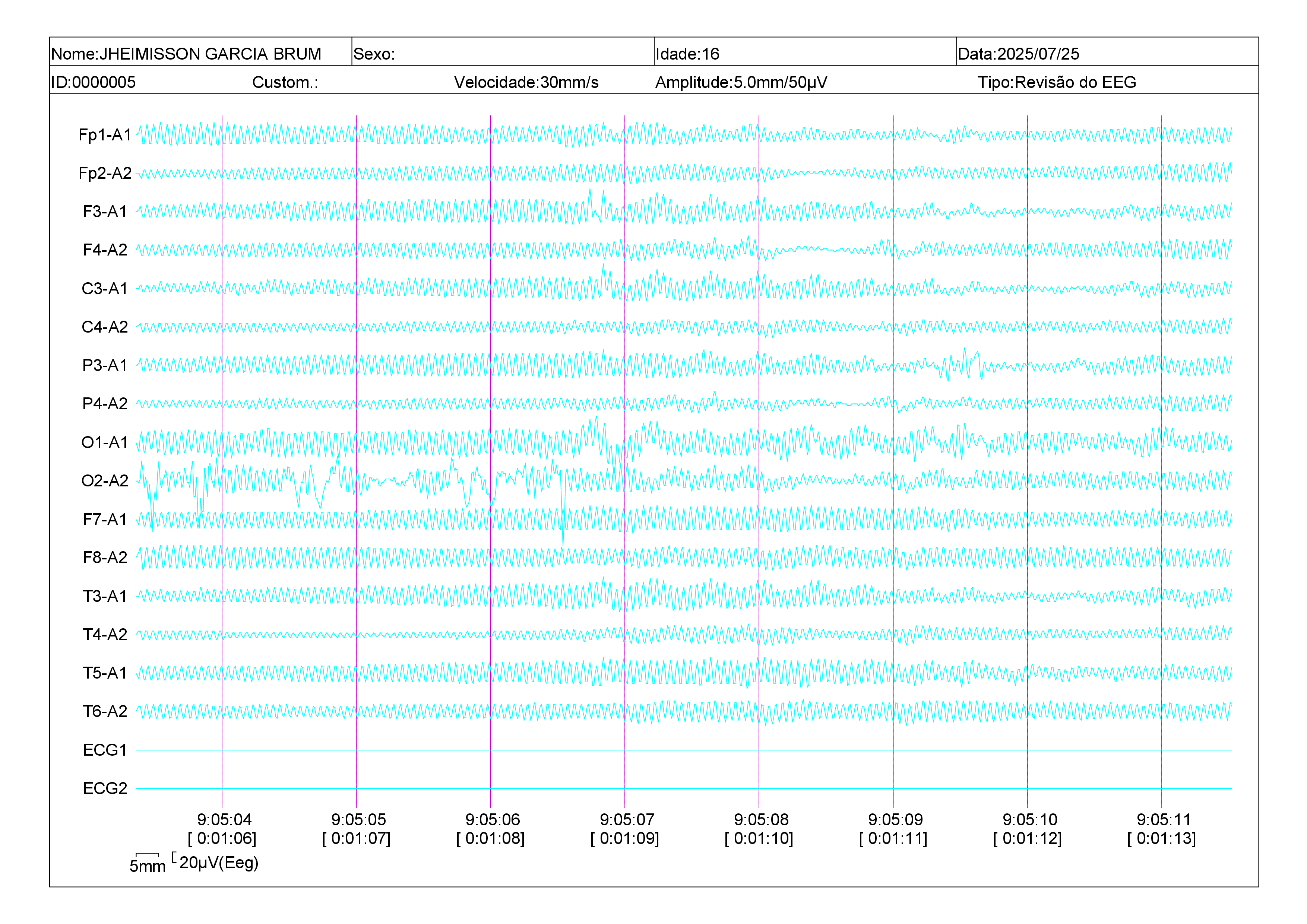Click the ID:0000005 text
Screen dimensions: 1307x924
94,83
